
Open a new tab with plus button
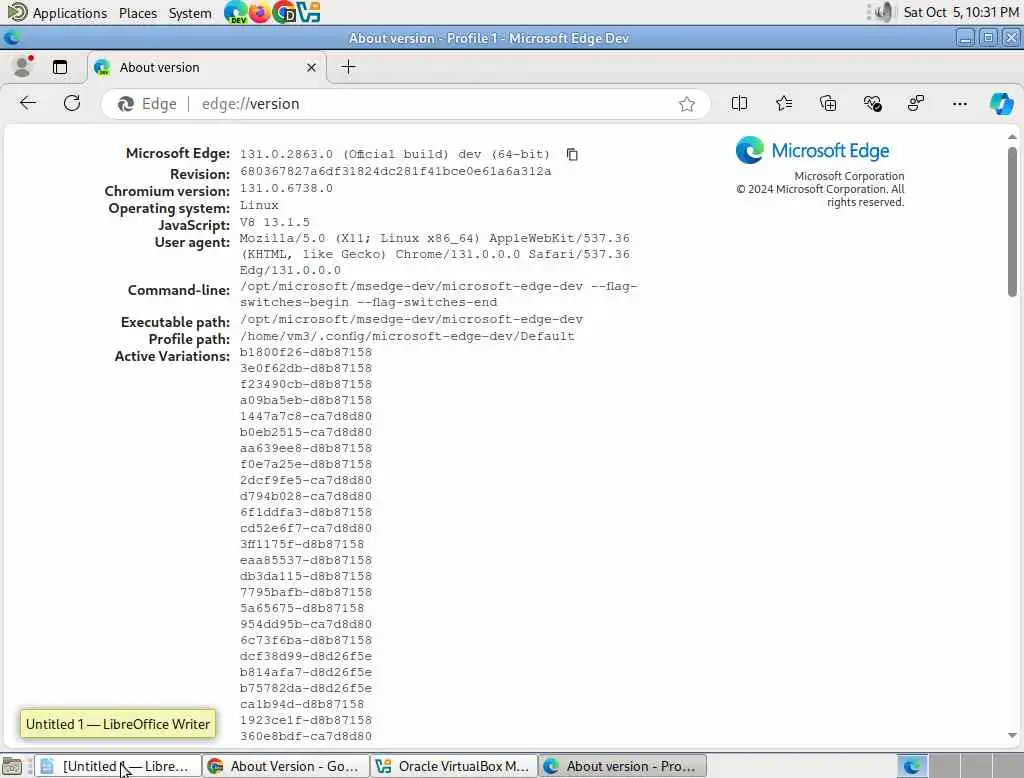coord(348,67)
